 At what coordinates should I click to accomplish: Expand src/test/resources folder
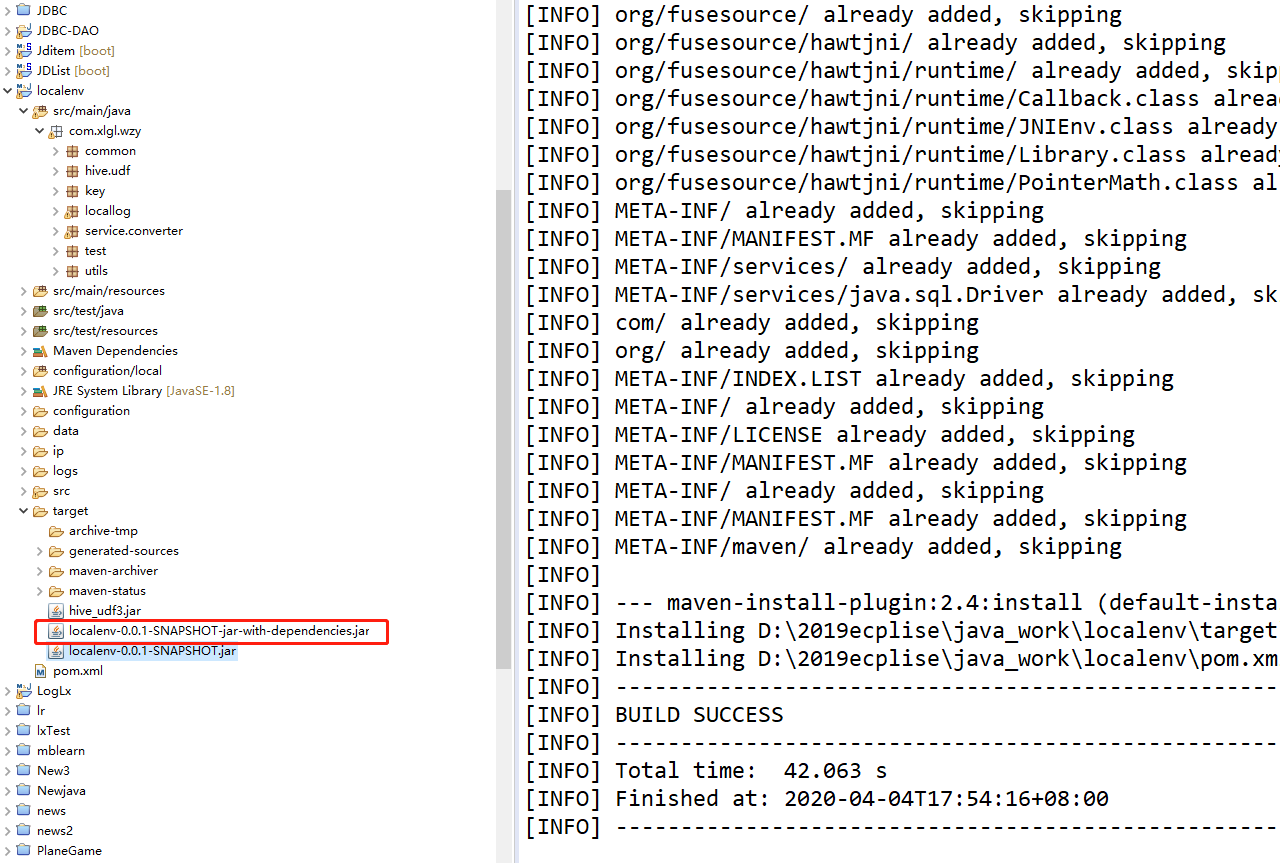tap(24, 330)
